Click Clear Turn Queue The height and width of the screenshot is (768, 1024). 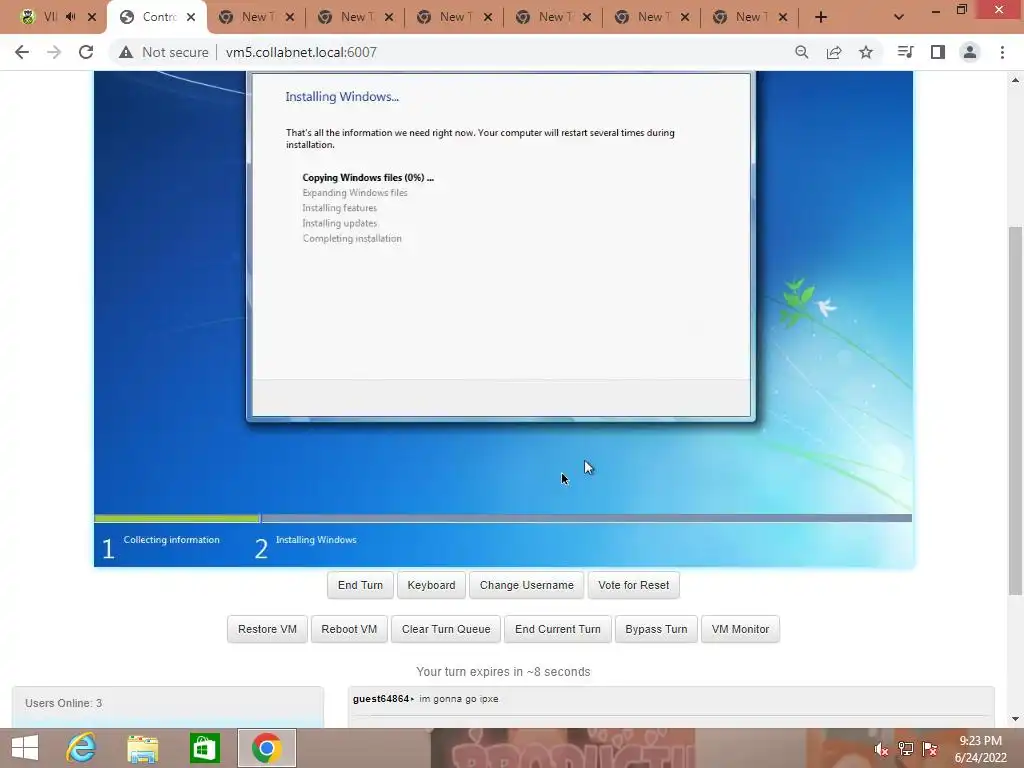(446, 629)
